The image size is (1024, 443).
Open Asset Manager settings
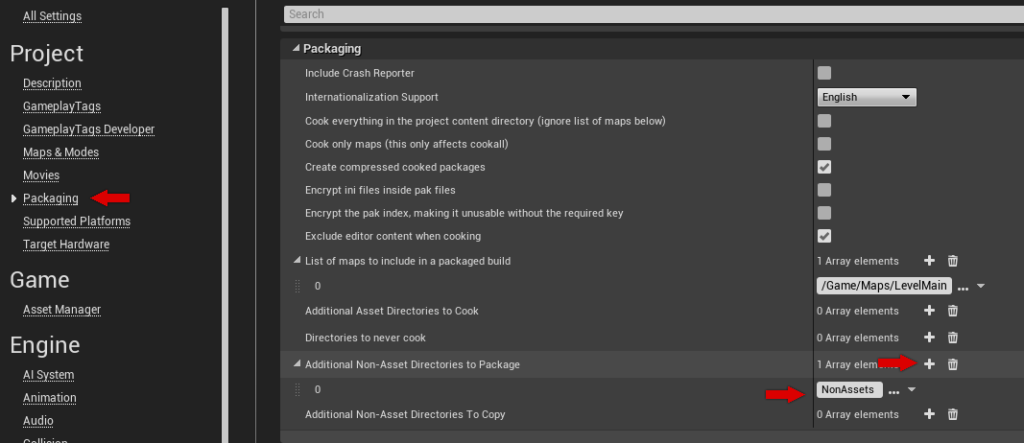(x=62, y=310)
